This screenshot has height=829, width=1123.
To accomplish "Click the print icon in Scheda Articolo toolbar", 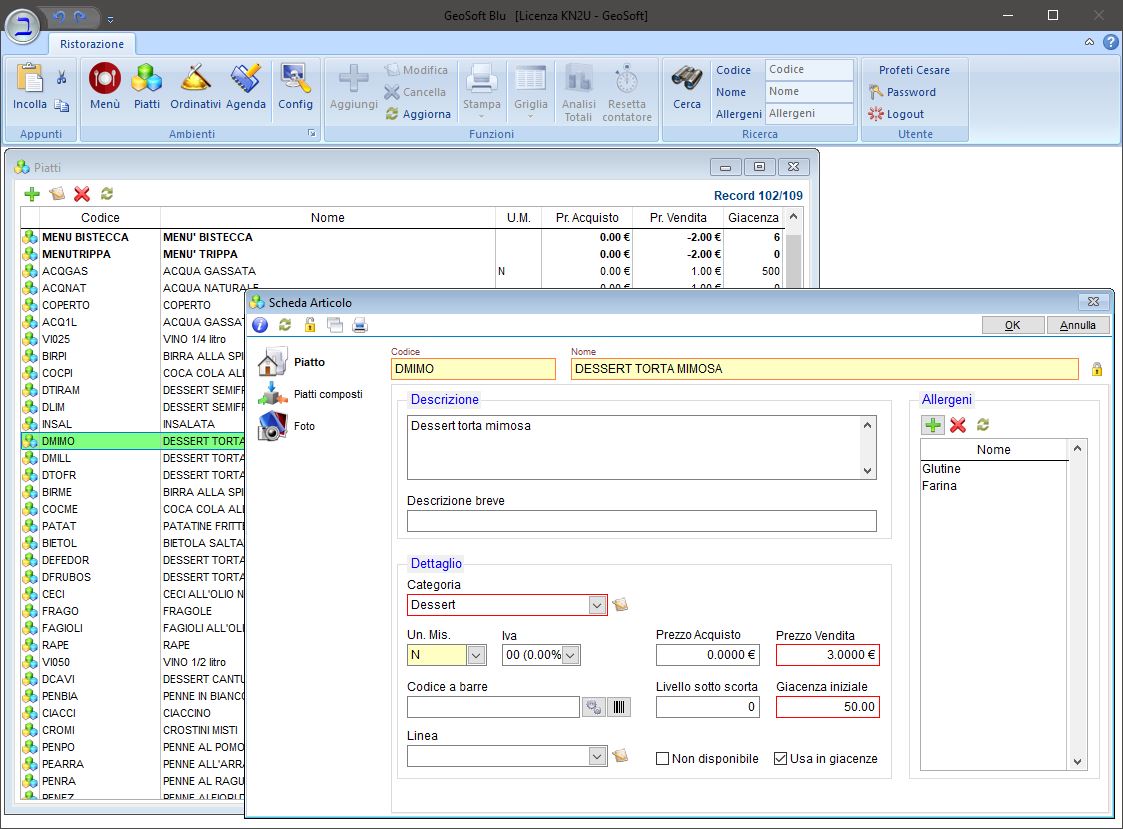I will pyautogui.click(x=360, y=325).
